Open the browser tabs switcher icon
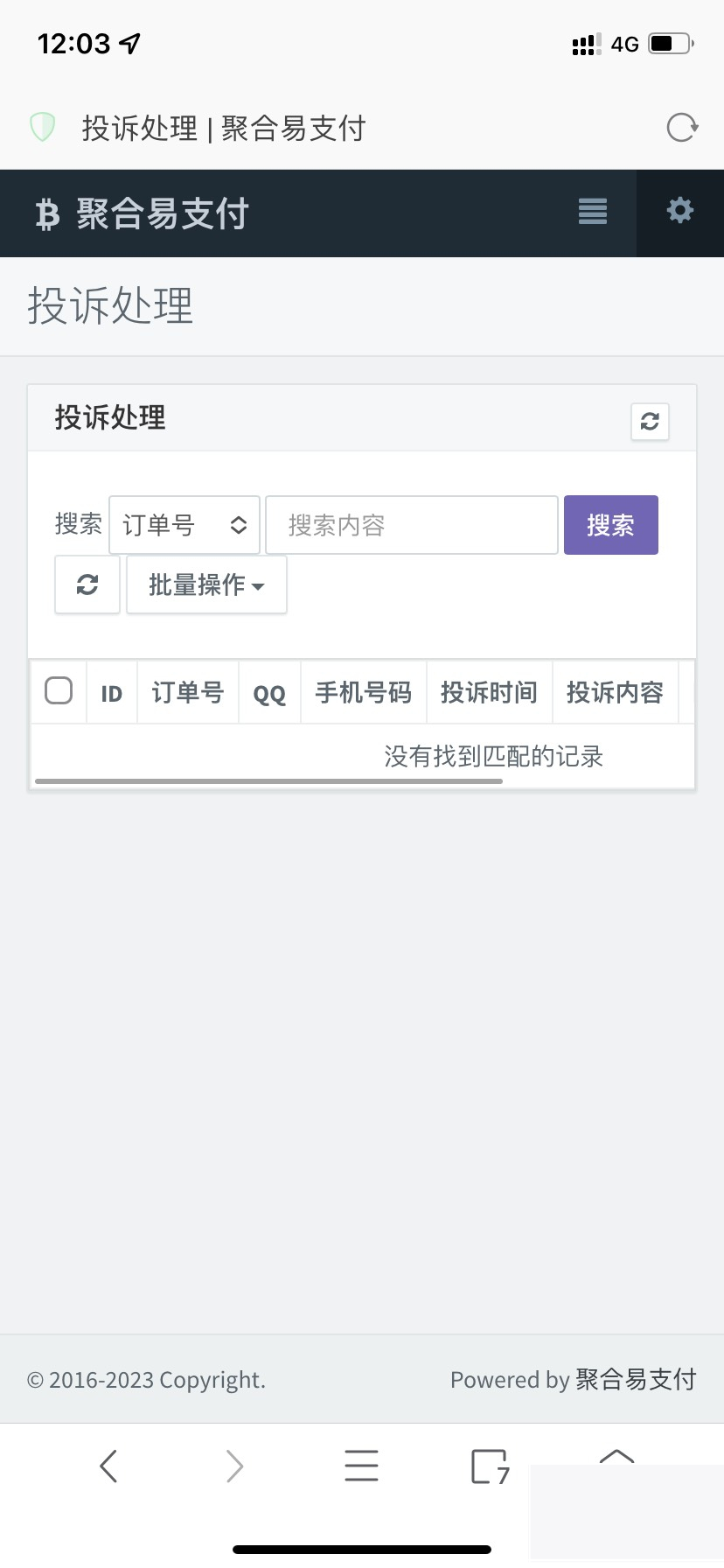This screenshot has height=1568, width=724. (x=489, y=1466)
